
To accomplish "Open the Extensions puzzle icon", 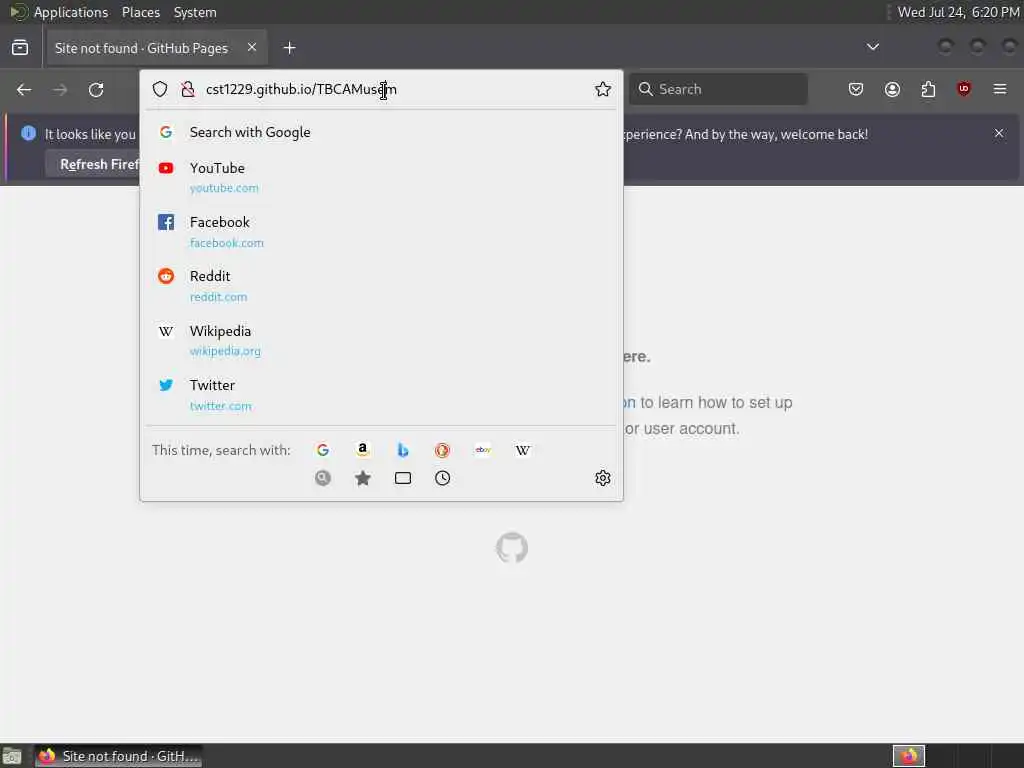I will point(928,89).
